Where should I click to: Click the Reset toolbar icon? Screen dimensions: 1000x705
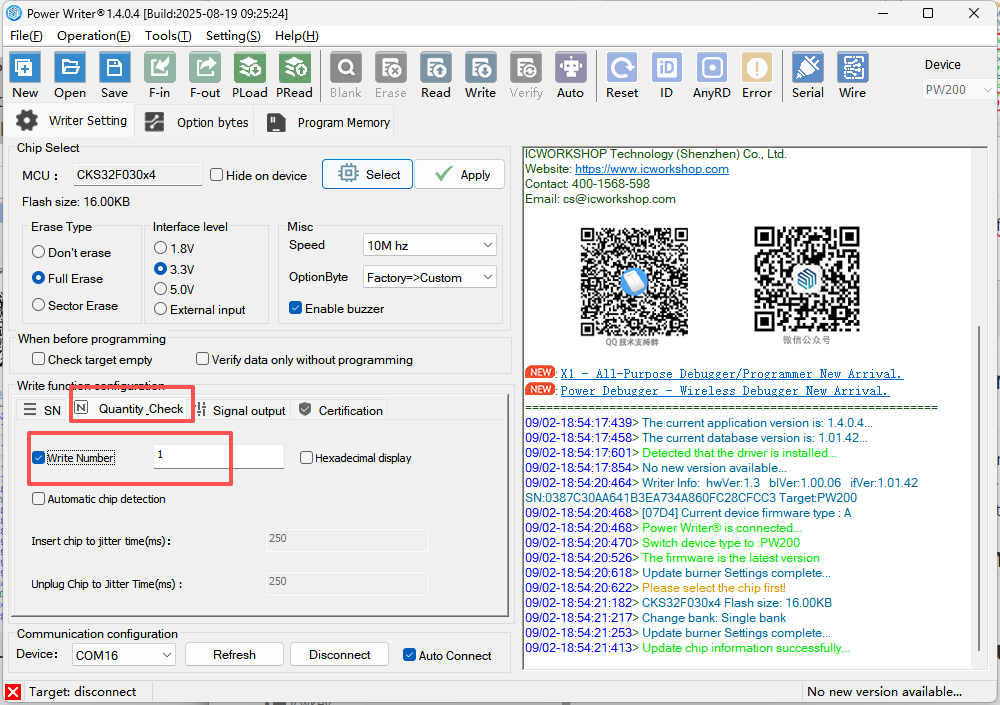pyautogui.click(x=622, y=68)
